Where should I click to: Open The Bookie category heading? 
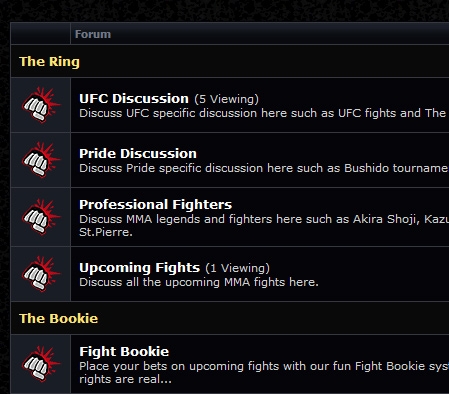point(59,318)
